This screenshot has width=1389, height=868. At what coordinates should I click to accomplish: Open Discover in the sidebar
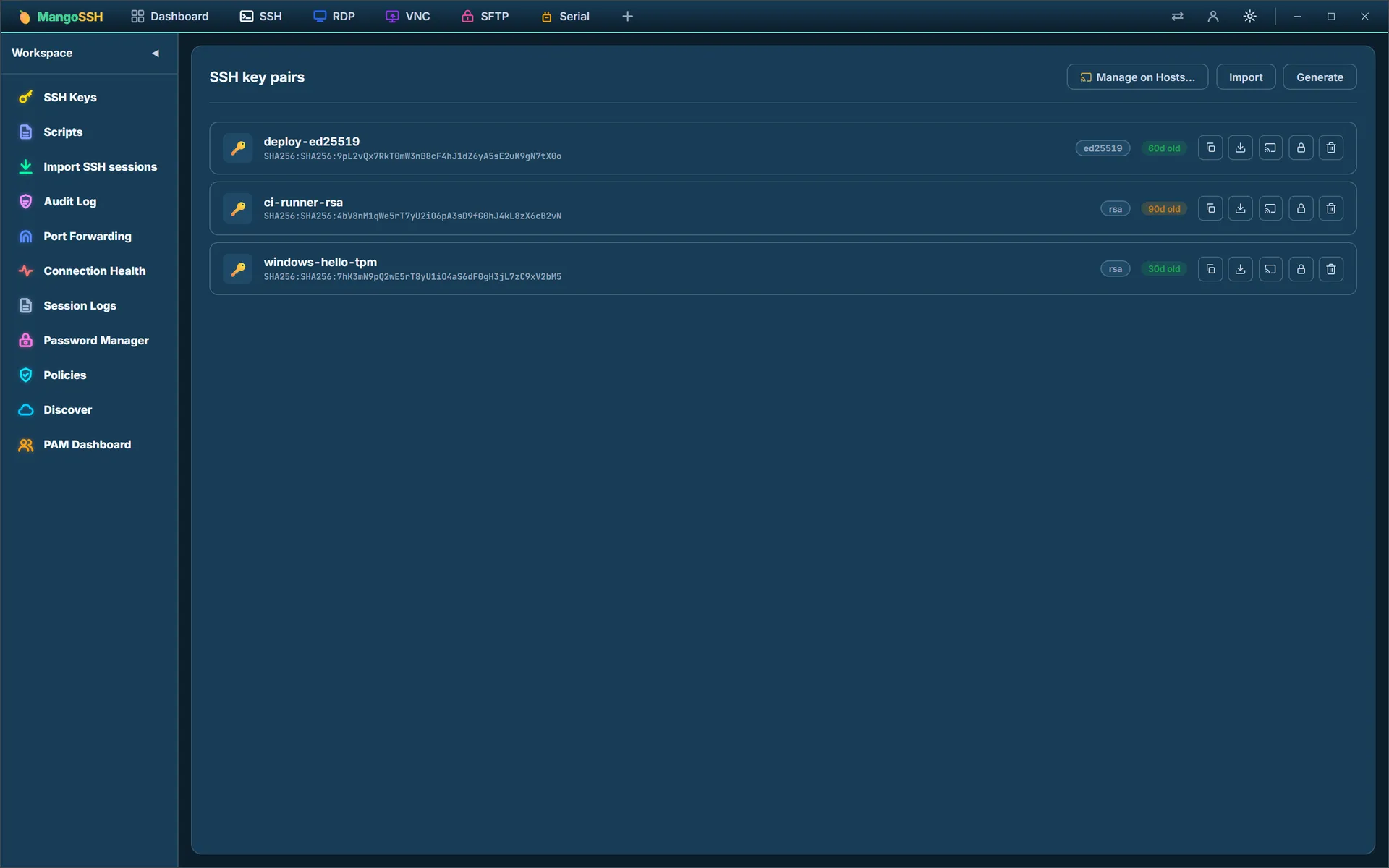89,409
